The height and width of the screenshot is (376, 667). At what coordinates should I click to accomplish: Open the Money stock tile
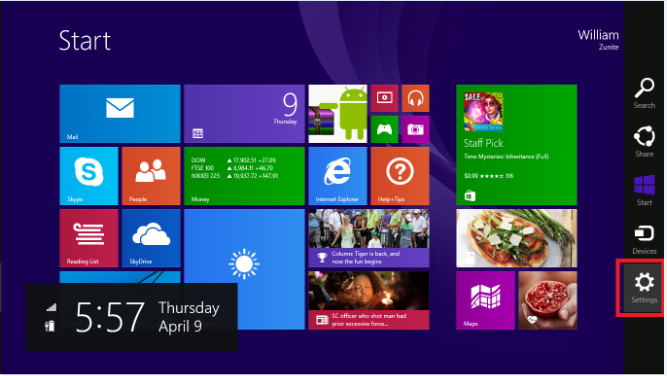pyautogui.click(x=244, y=176)
